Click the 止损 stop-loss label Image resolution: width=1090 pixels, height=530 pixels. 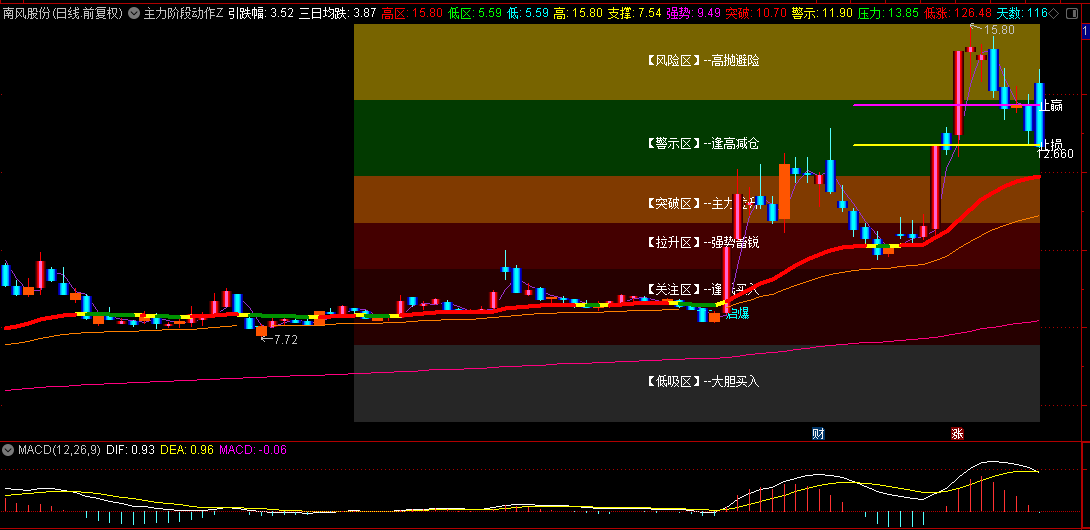click(1051, 144)
